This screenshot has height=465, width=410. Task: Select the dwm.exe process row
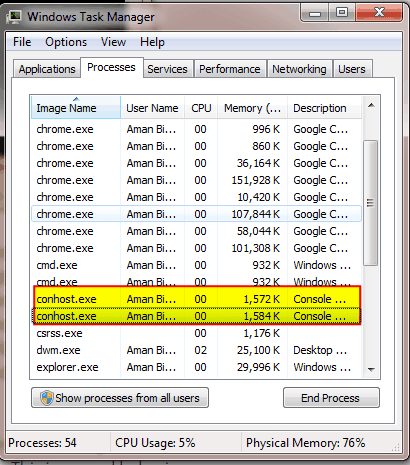196,350
